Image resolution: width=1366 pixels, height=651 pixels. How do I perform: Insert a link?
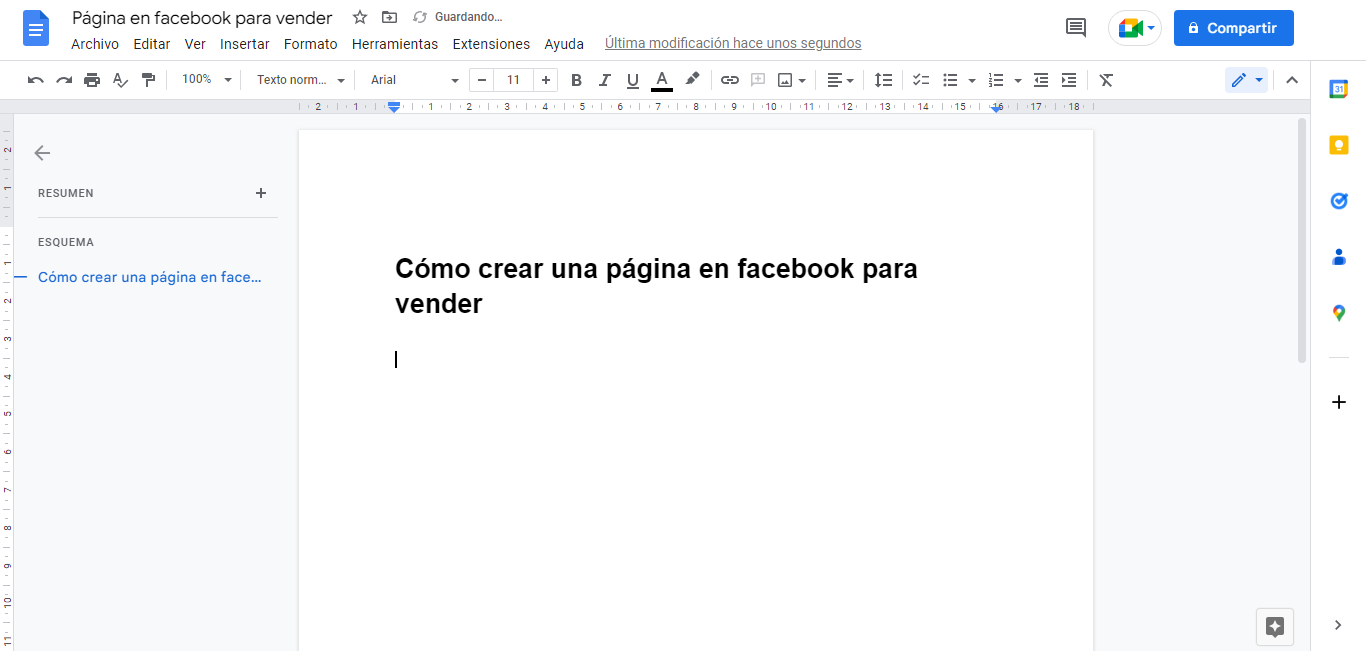tap(730, 80)
